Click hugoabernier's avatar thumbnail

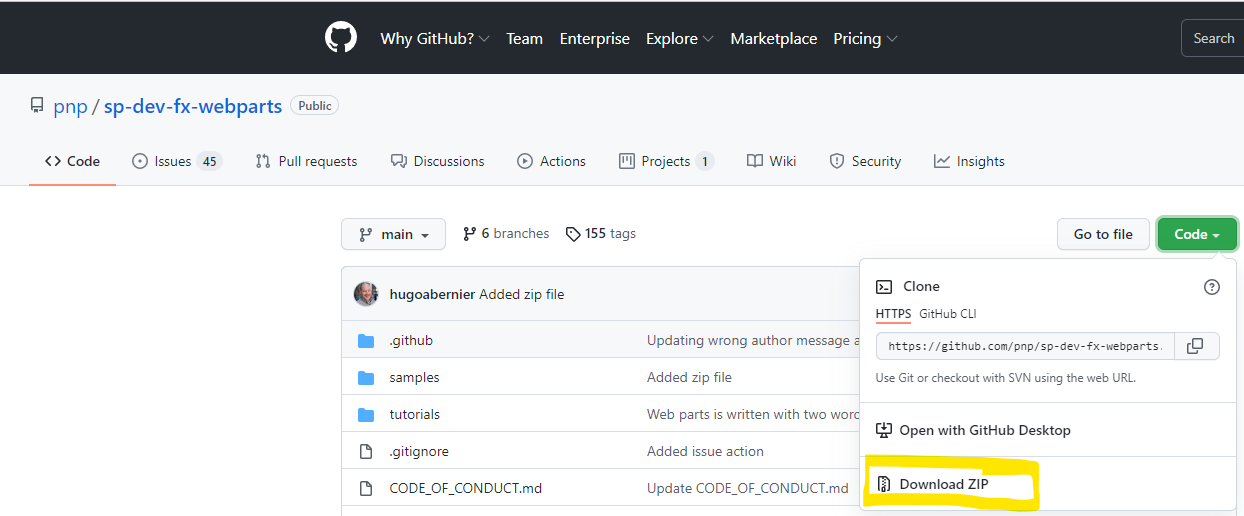pyautogui.click(x=366, y=294)
